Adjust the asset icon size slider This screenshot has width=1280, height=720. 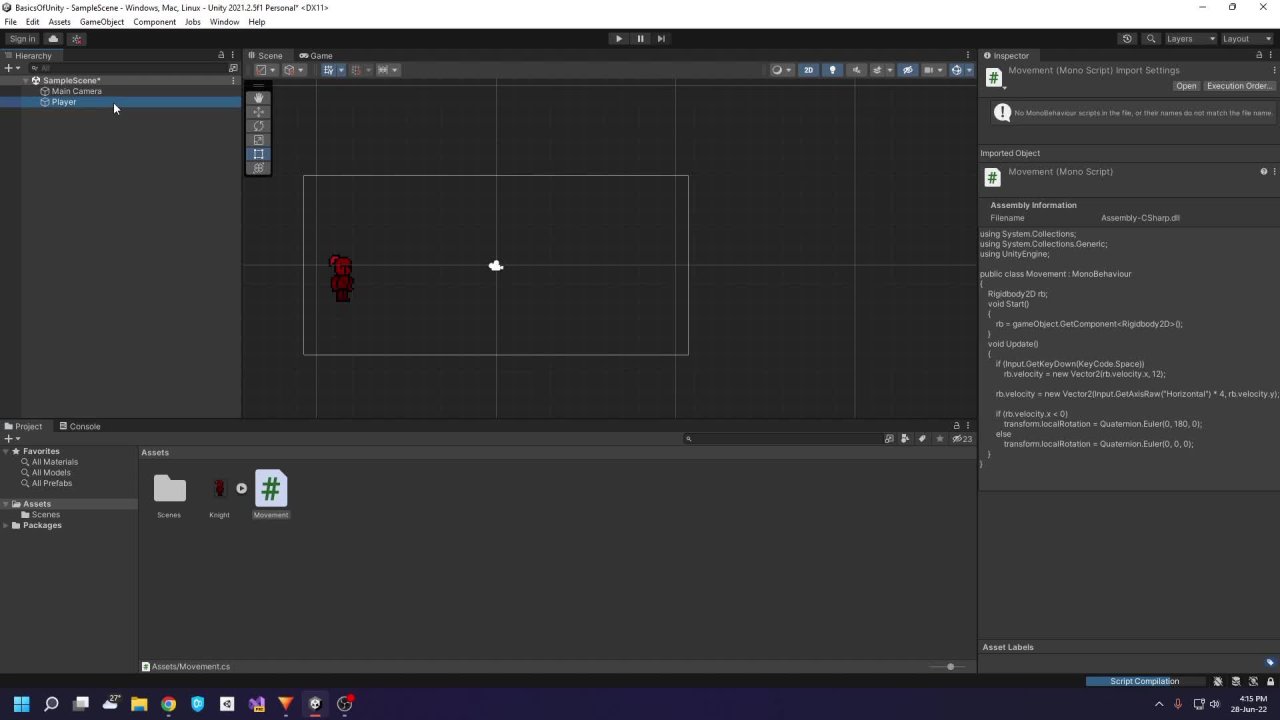pos(950,667)
